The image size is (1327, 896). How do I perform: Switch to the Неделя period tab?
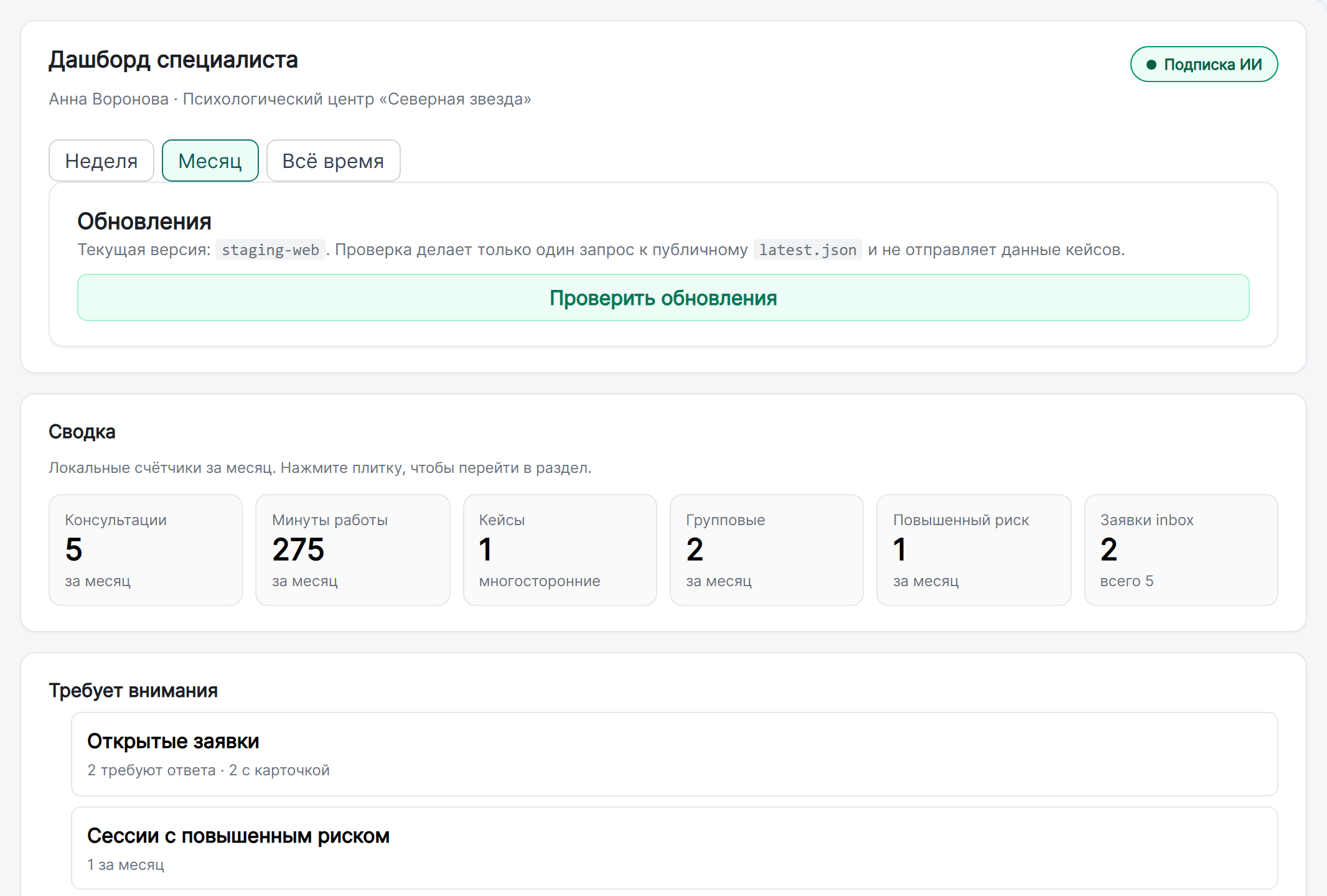pyautogui.click(x=101, y=161)
